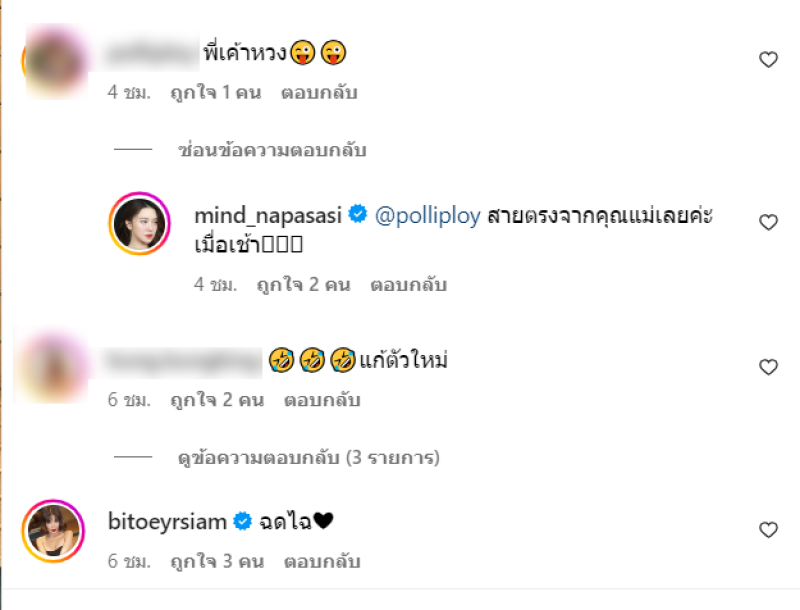Screen dimensions: 800x610
Task: Like the comment "พี่เค้าหวง"
Action: point(768,60)
